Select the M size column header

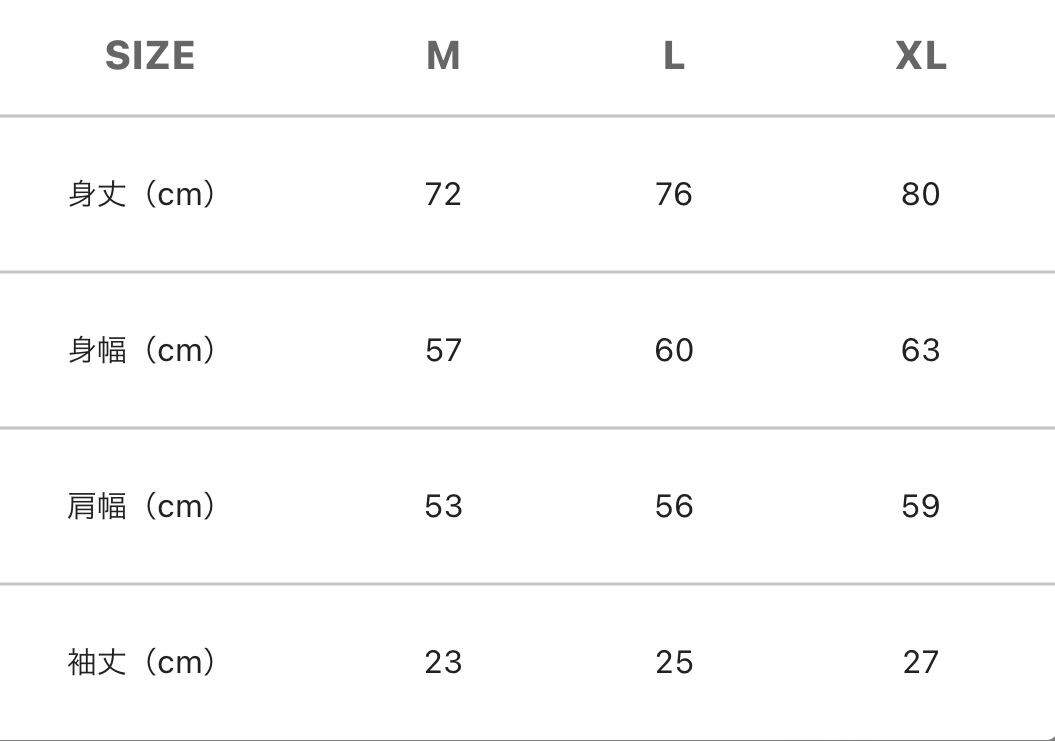click(443, 56)
